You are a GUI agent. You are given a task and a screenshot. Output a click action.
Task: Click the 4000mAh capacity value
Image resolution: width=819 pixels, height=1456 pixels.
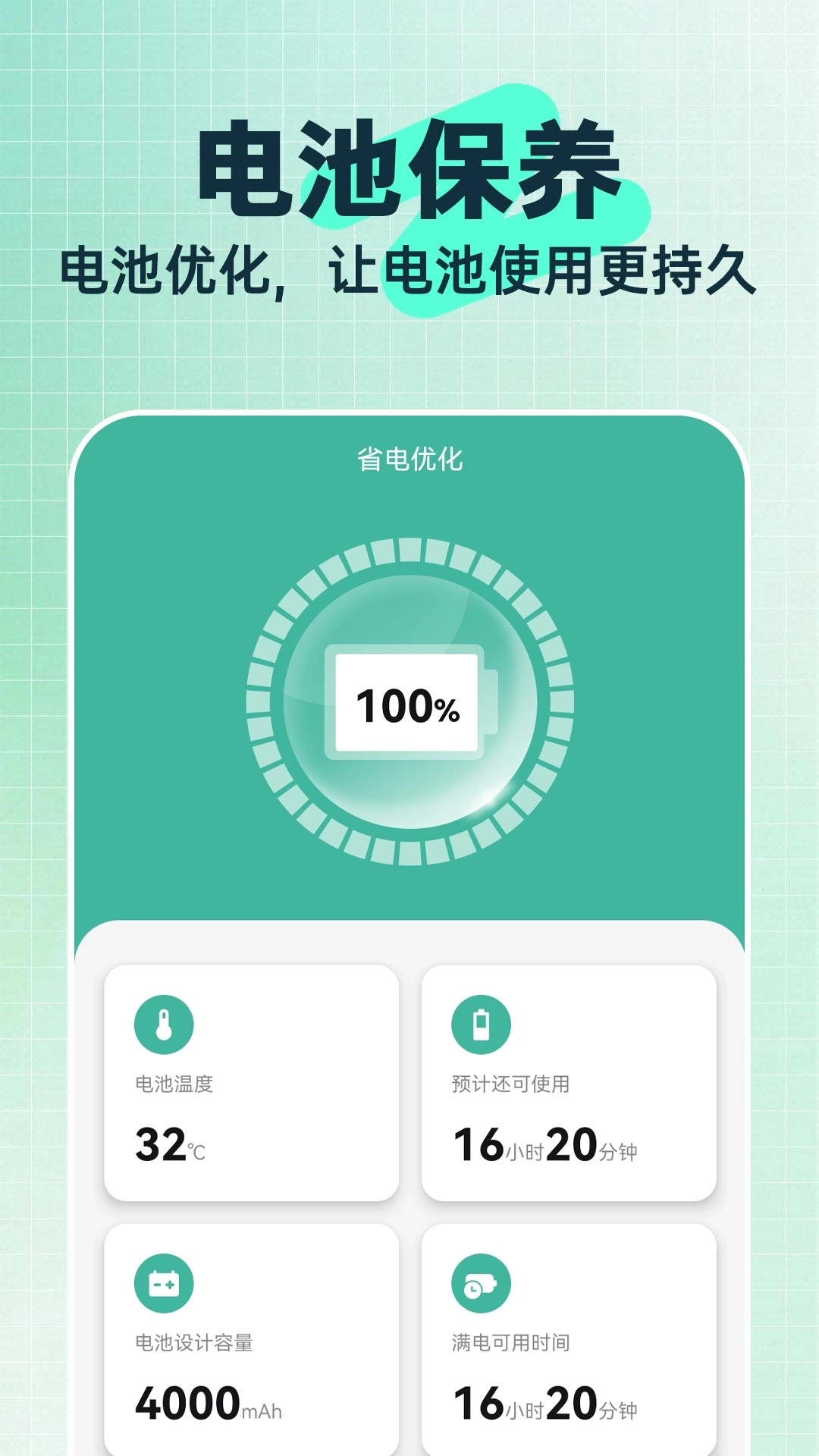pyautogui.click(x=208, y=1404)
